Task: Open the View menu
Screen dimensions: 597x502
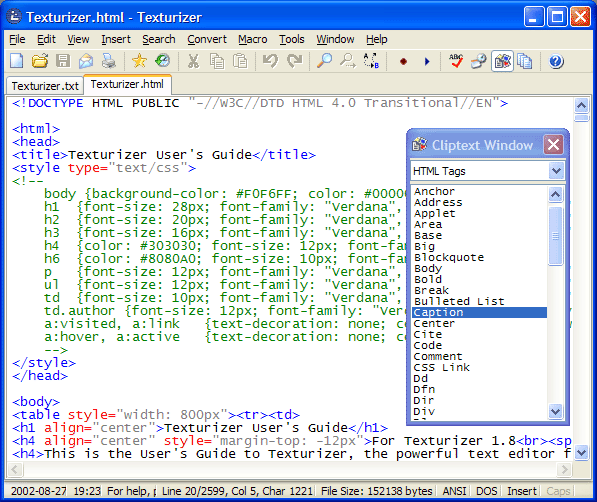Action: pos(78,39)
